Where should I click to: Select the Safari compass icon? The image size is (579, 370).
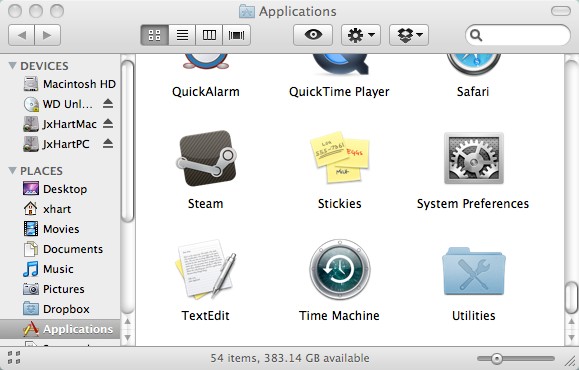coord(474,64)
